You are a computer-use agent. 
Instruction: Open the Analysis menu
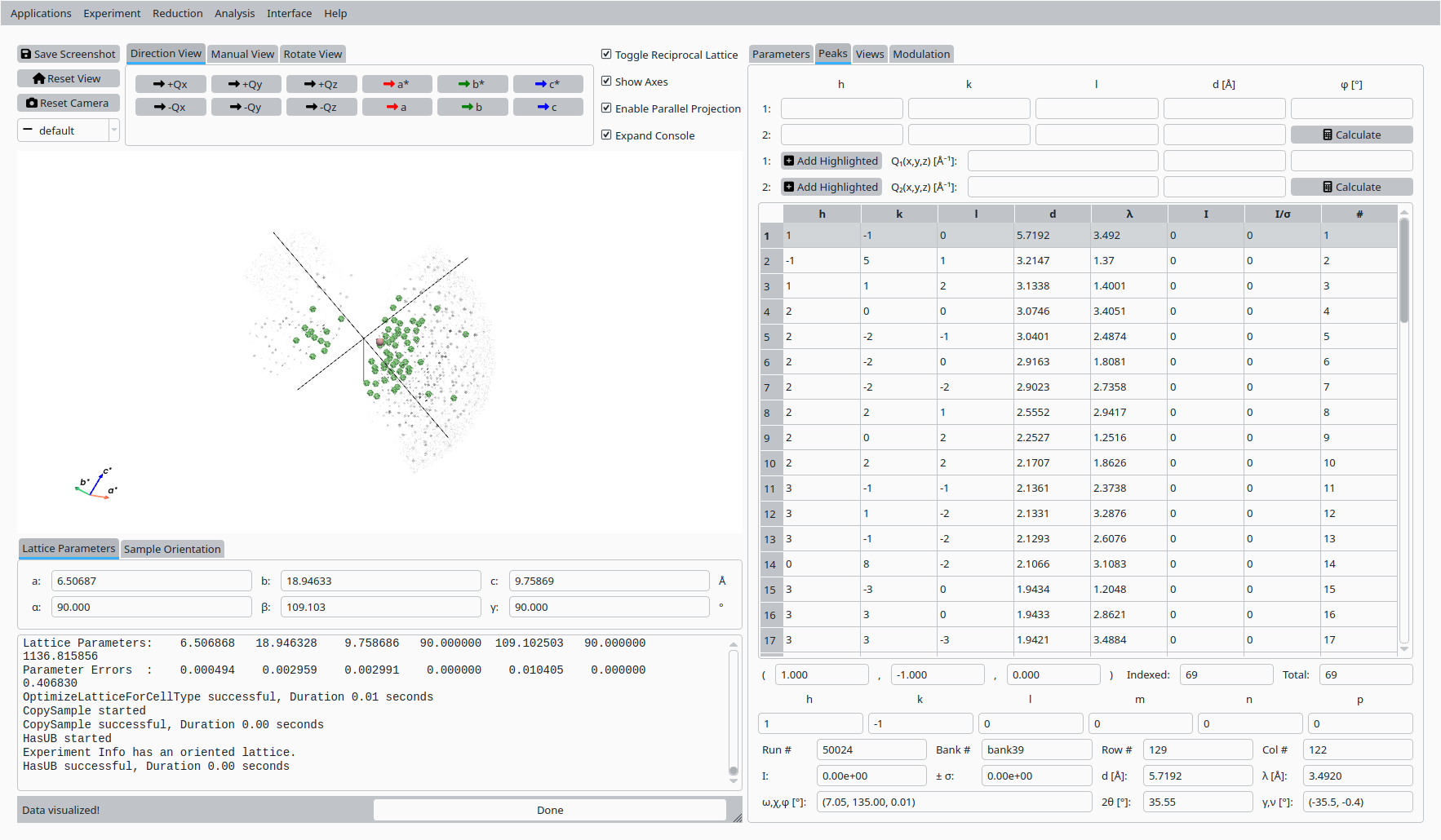pyautogui.click(x=234, y=13)
